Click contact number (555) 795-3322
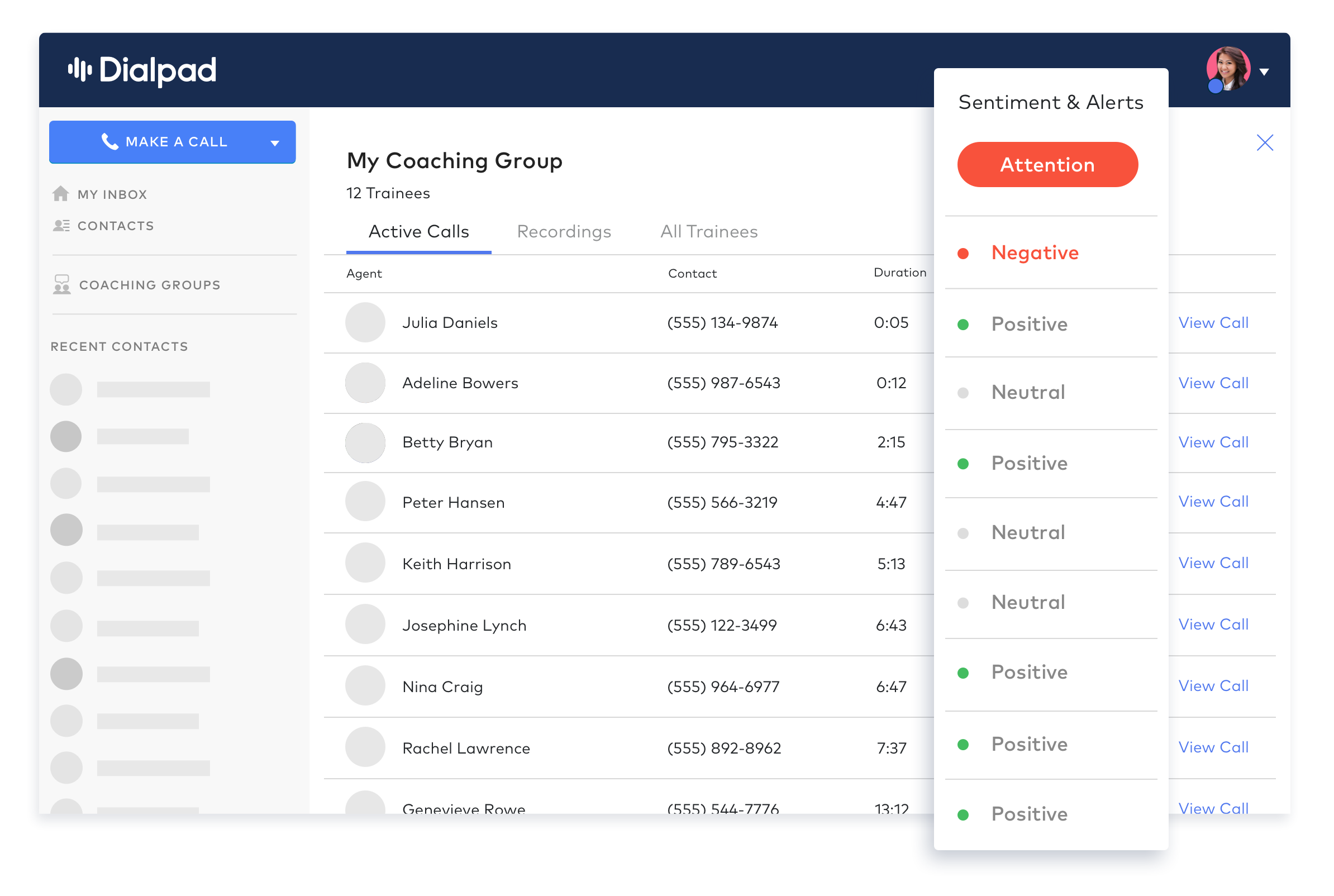Viewport: 1334px width, 896px height. coord(723,442)
